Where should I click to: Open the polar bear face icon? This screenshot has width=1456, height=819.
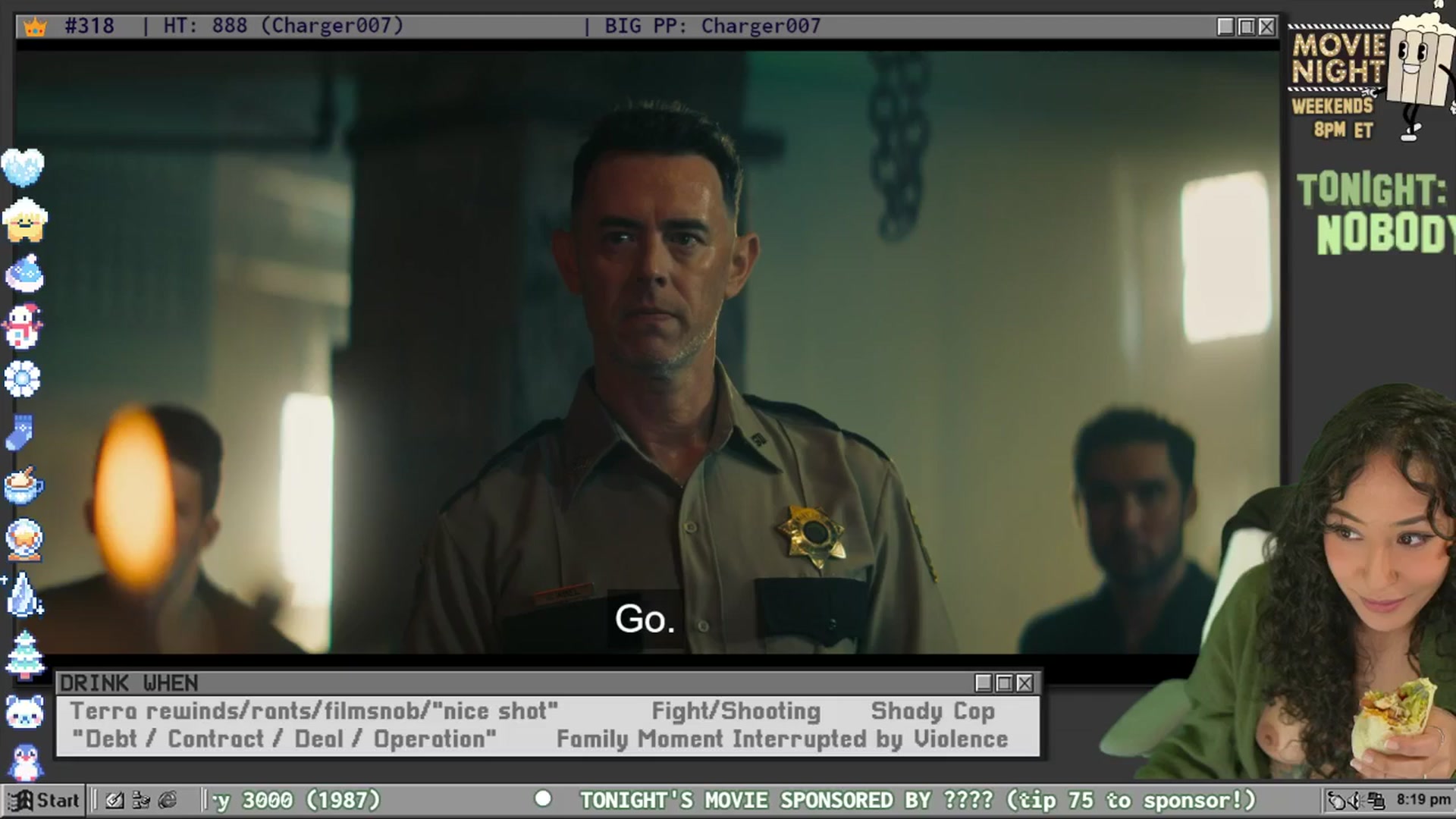(x=24, y=711)
